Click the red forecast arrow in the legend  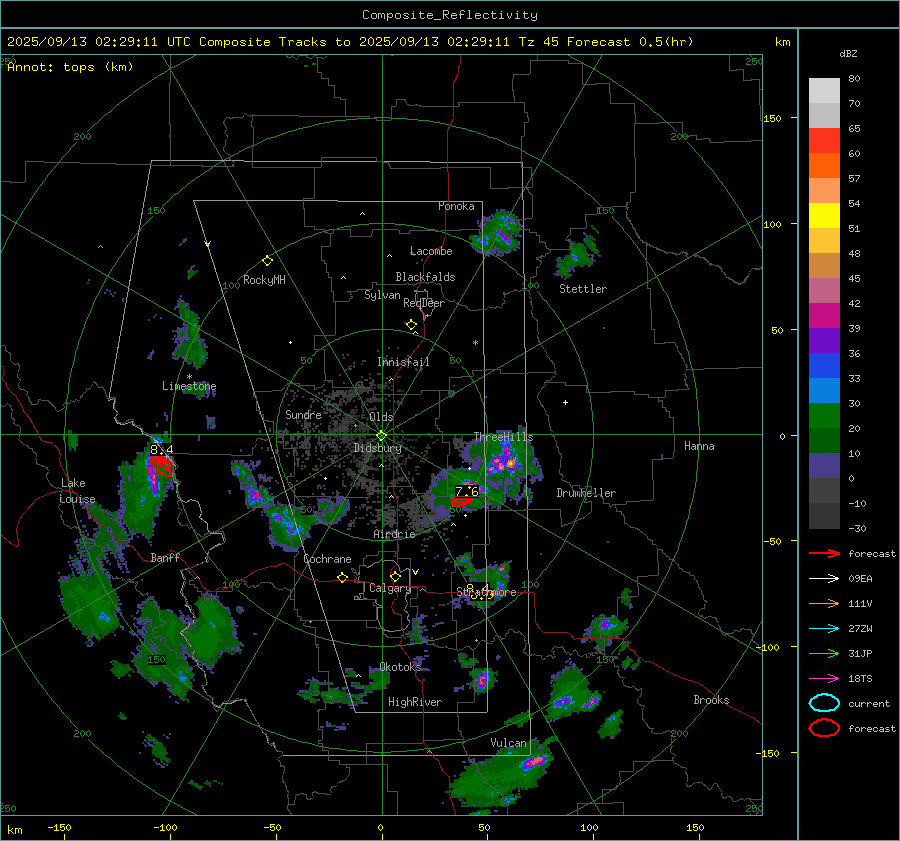[824, 553]
